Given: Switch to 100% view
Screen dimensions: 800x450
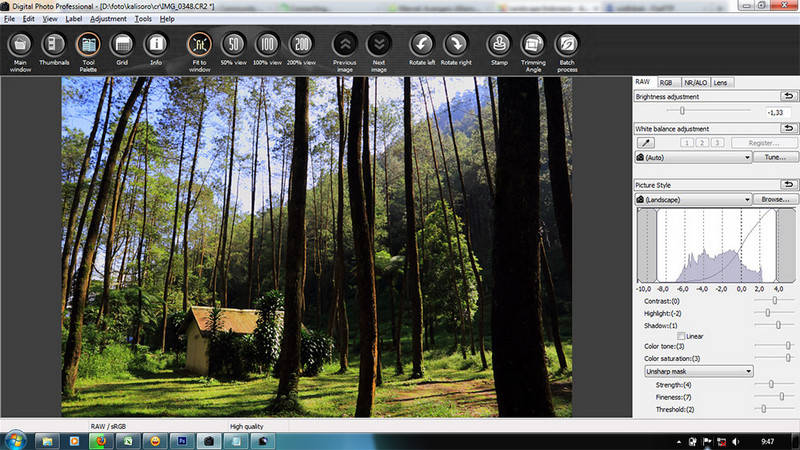Looking at the screenshot, I should [267, 49].
